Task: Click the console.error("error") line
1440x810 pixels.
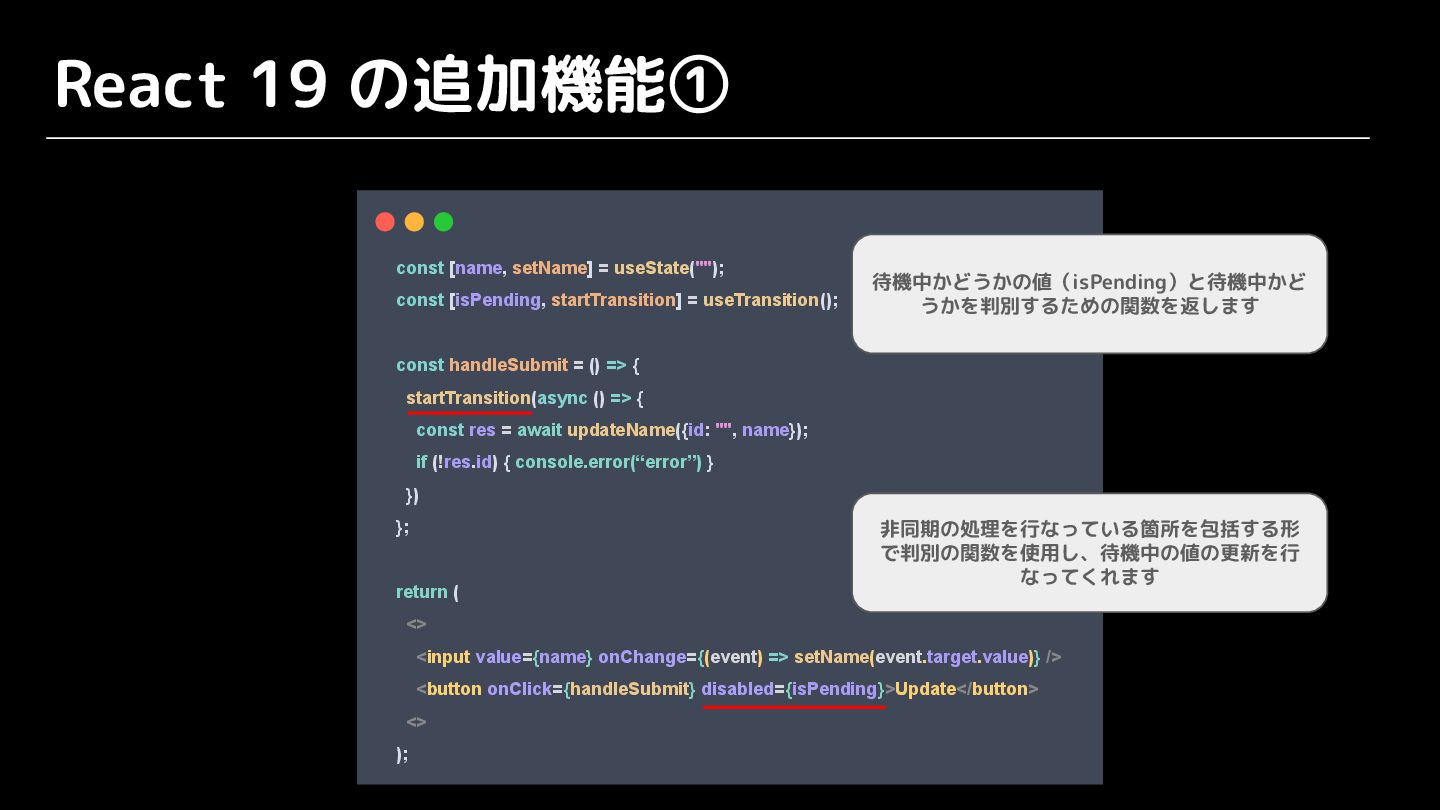Action: click(565, 462)
